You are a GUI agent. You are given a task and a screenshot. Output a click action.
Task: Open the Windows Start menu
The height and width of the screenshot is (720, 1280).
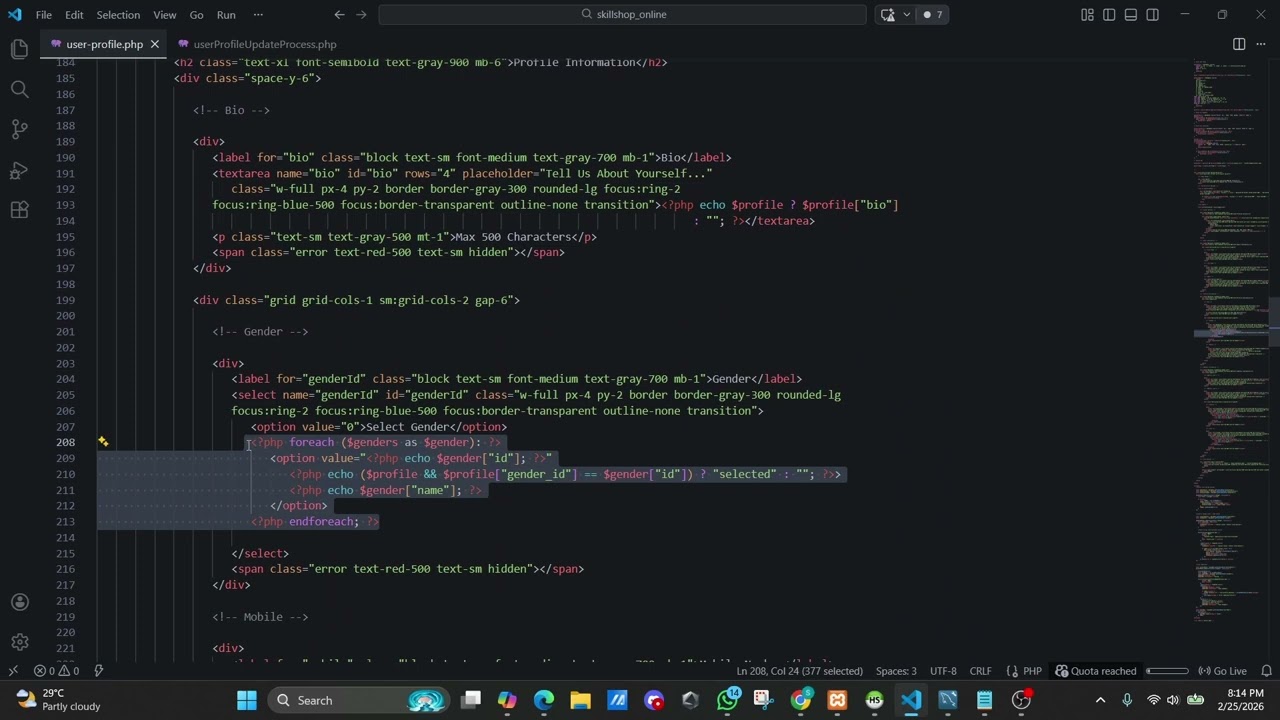point(246,700)
